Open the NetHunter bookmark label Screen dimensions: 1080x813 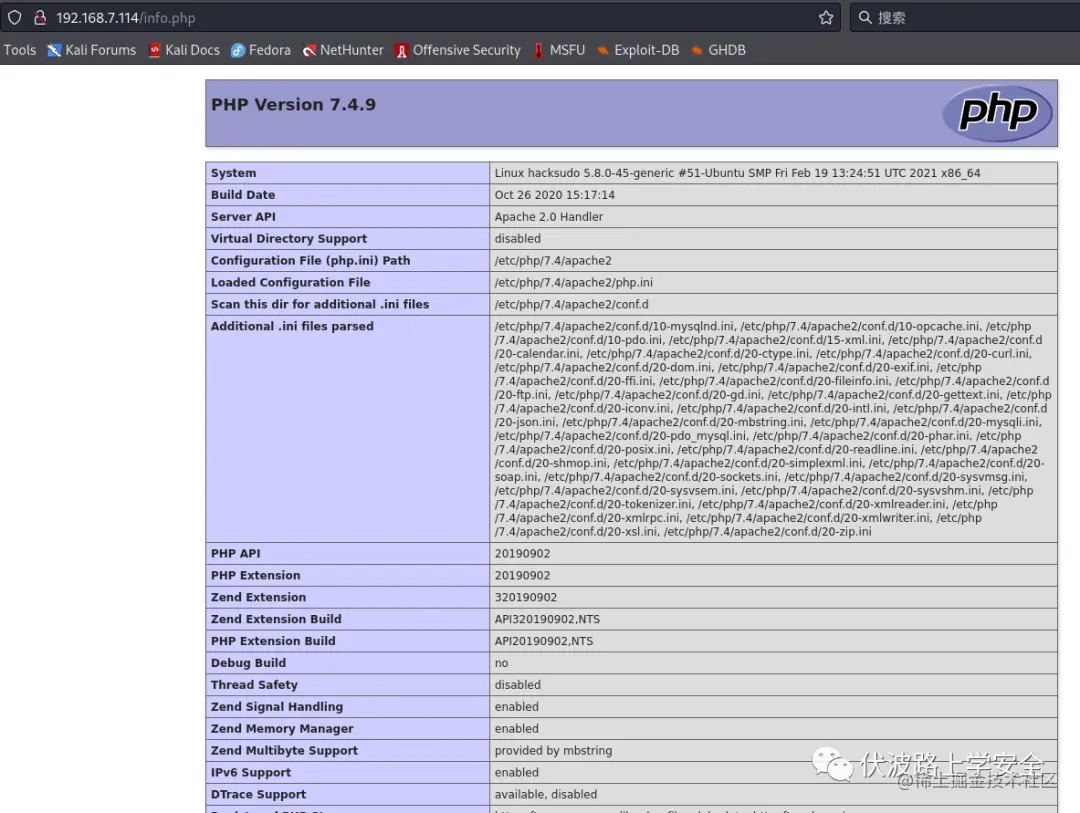pos(351,50)
